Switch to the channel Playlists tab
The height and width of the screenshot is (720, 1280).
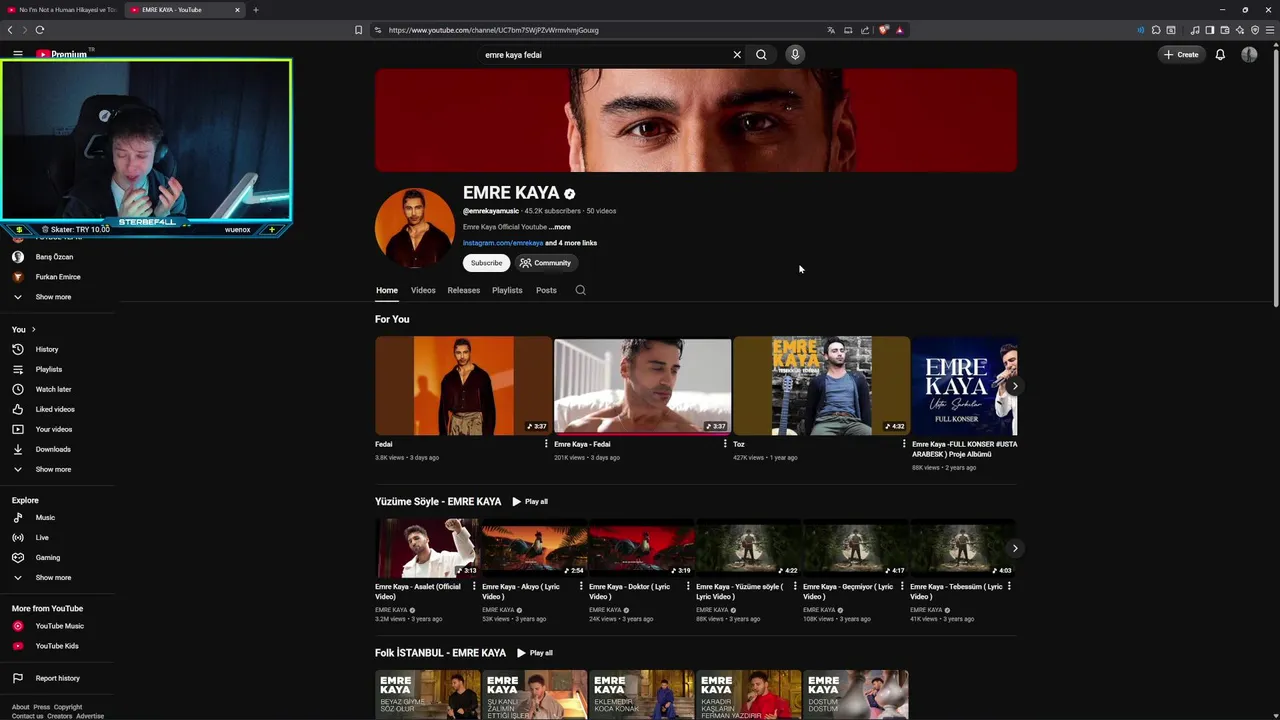[507, 290]
